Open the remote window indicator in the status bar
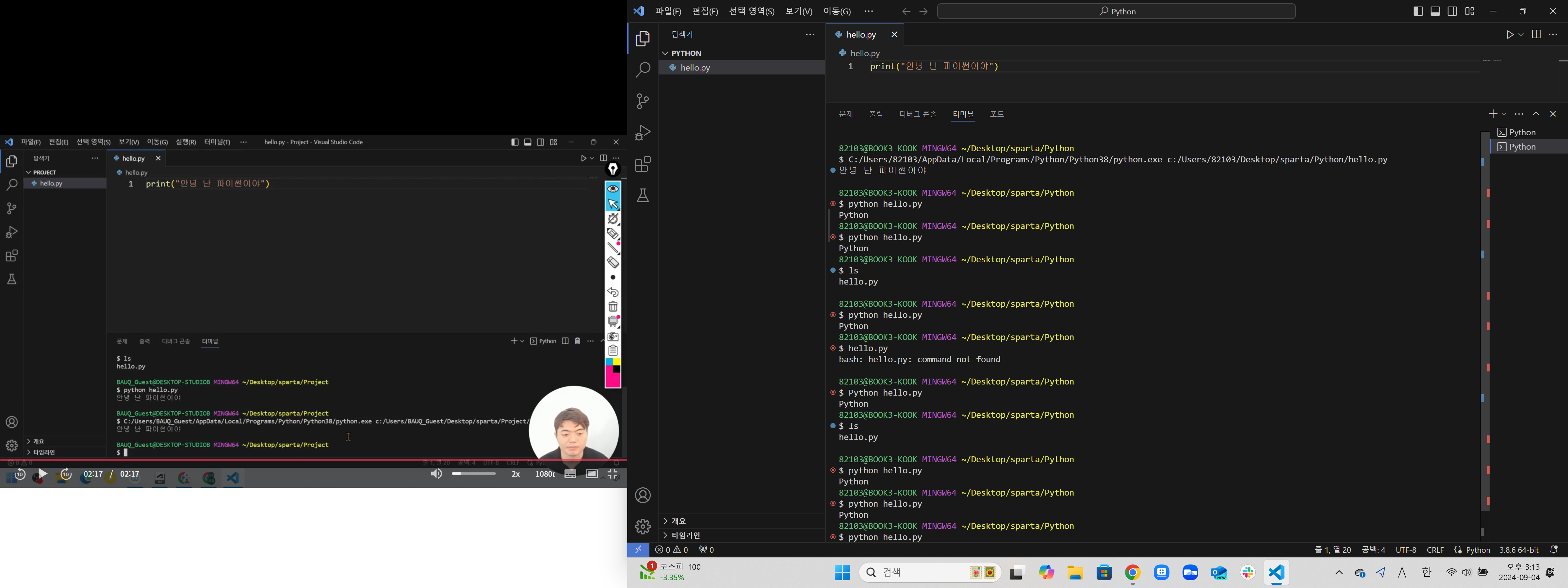 point(638,550)
